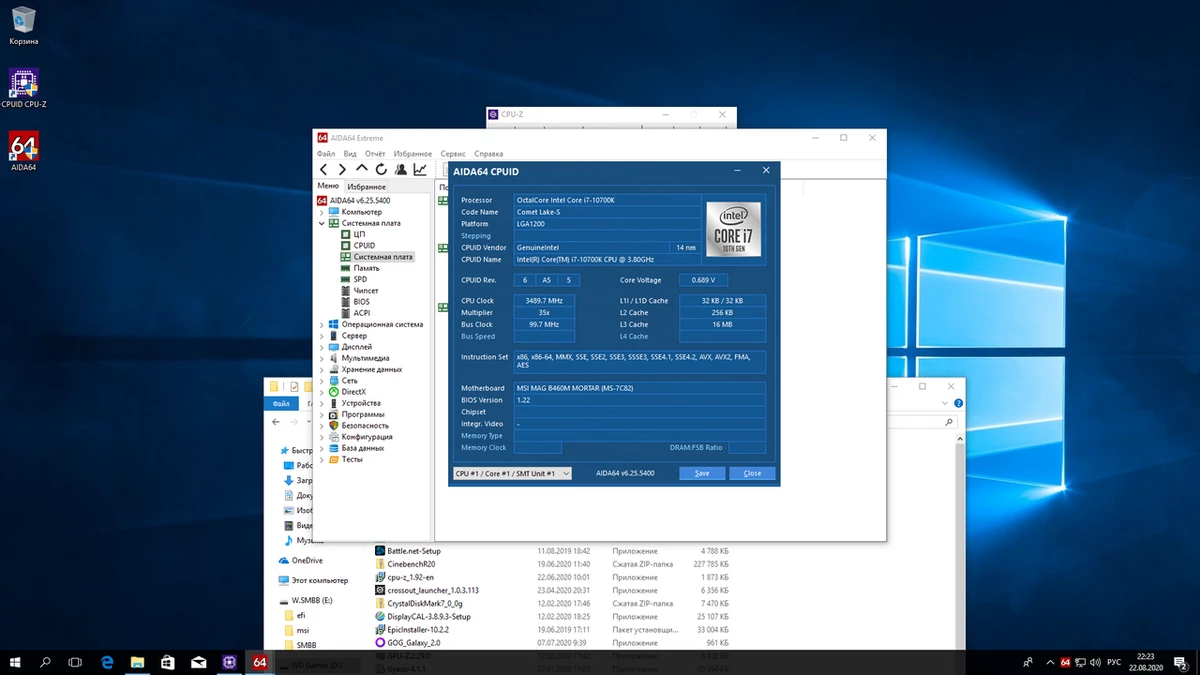Click the Up arrow in AIDA64 toolbar
This screenshot has height=675, width=1200.
point(362,170)
